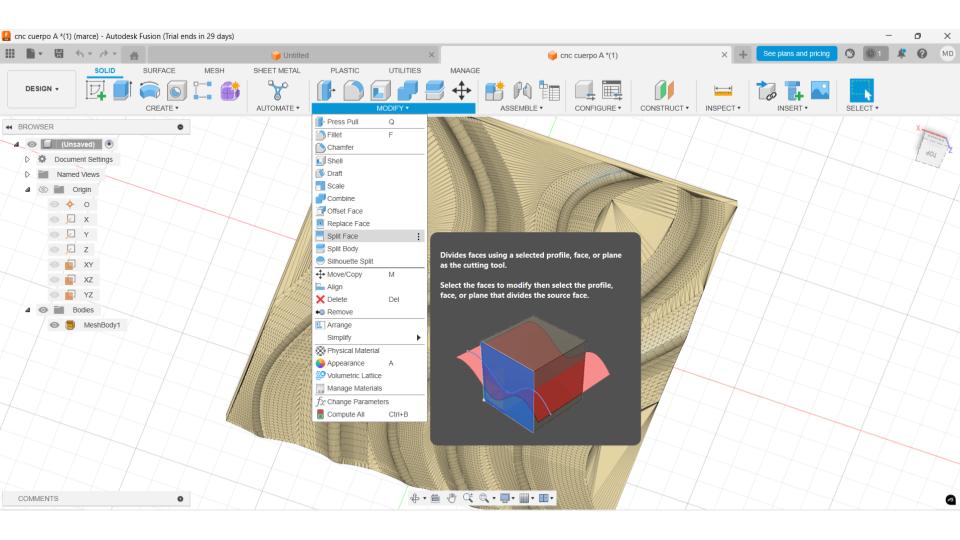Image resolution: width=960 pixels, height=540 pixels.
Task: Click See plans and pricing button
Action: (x=796, y=54)
